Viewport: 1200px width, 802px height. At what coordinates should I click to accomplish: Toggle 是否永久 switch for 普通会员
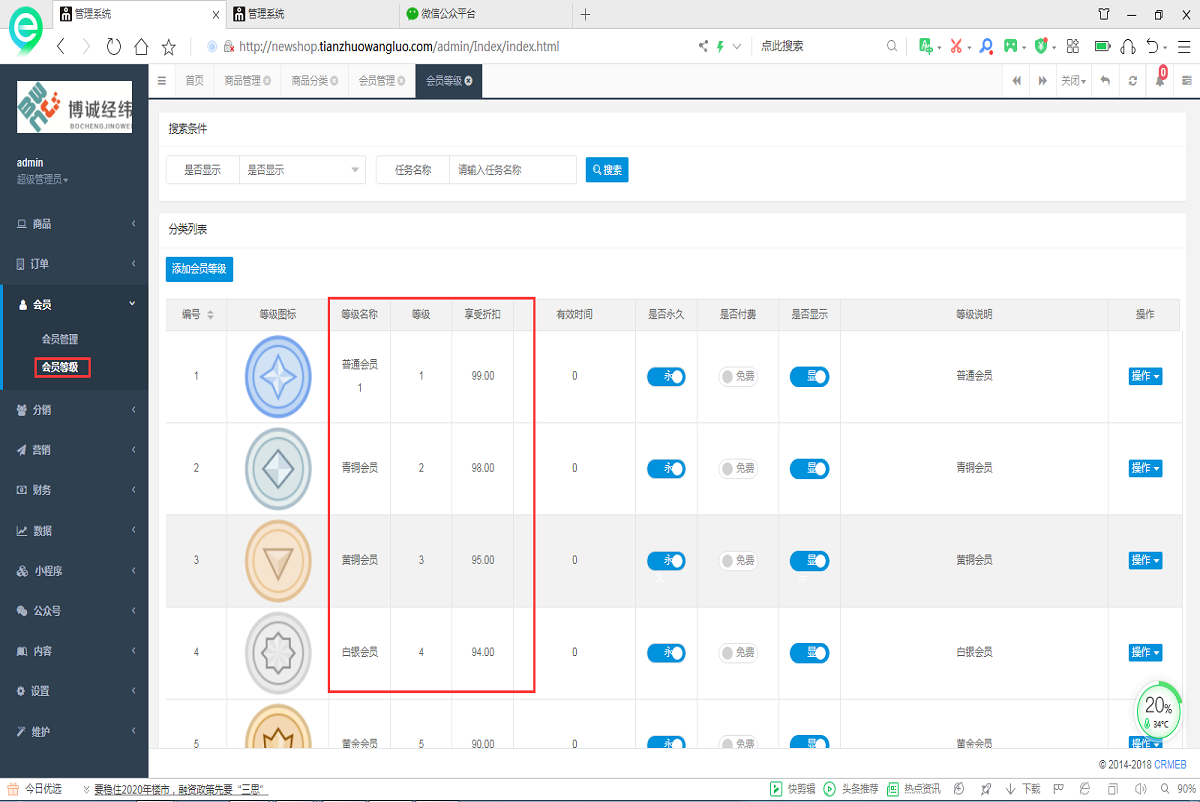666,376
